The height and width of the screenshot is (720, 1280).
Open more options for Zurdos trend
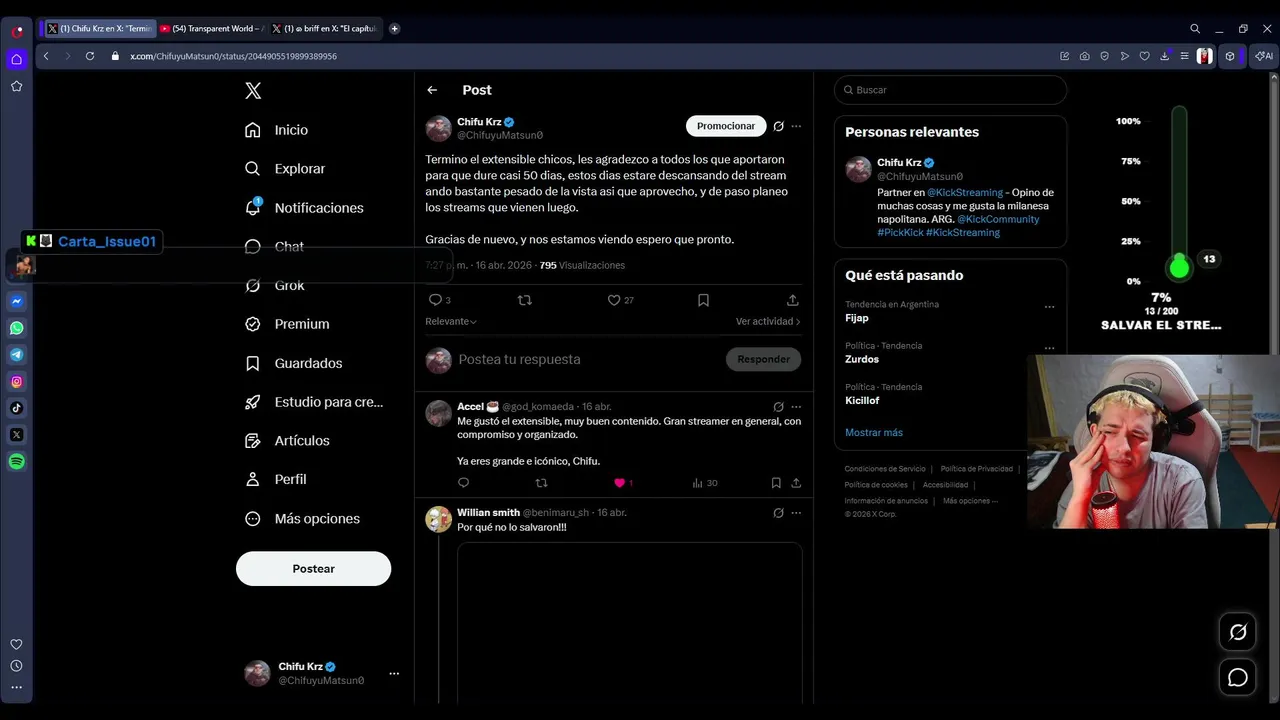point(1049,348)
